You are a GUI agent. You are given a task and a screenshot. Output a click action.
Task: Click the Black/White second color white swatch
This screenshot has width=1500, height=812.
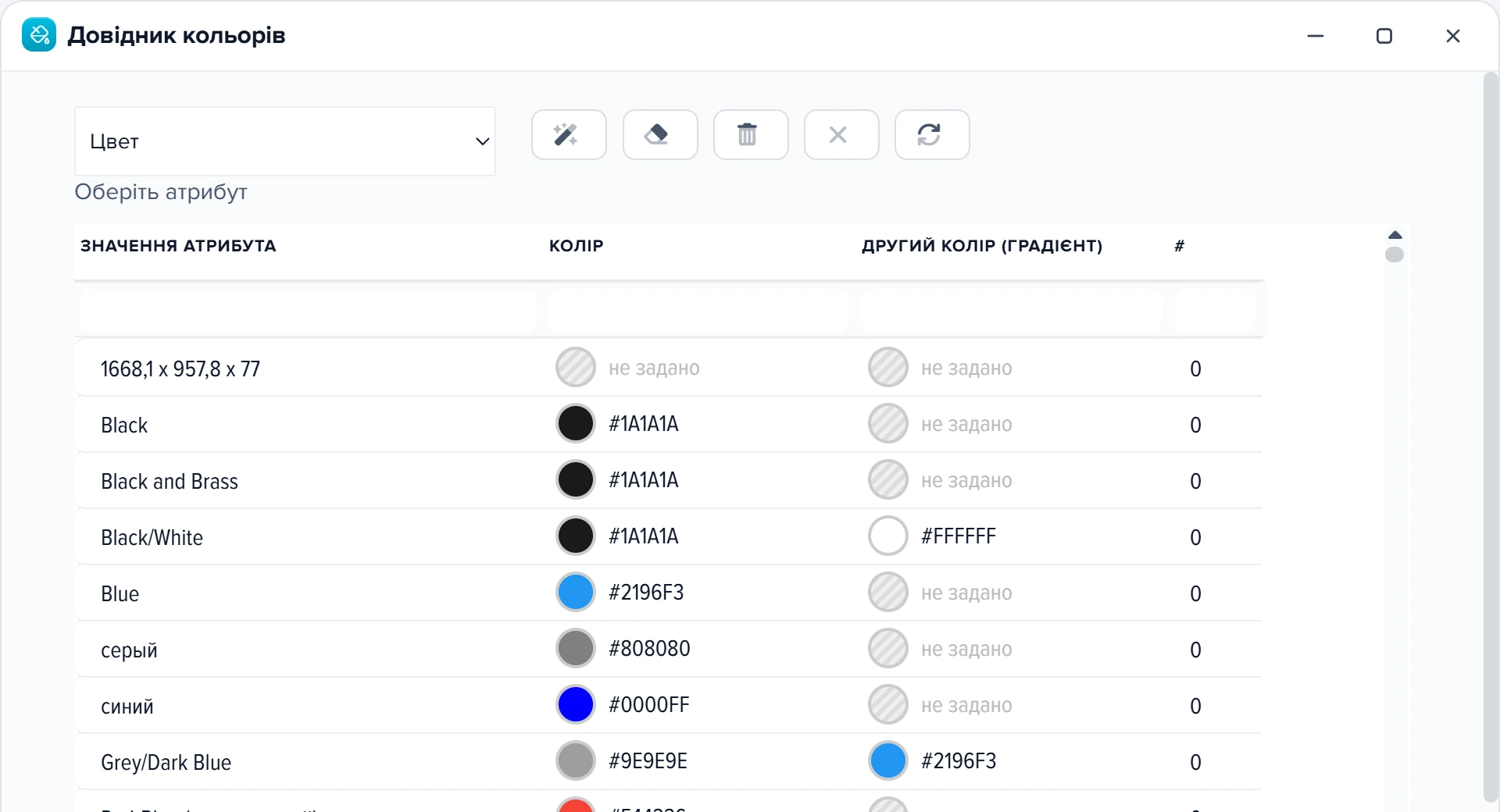click(888, 536)
